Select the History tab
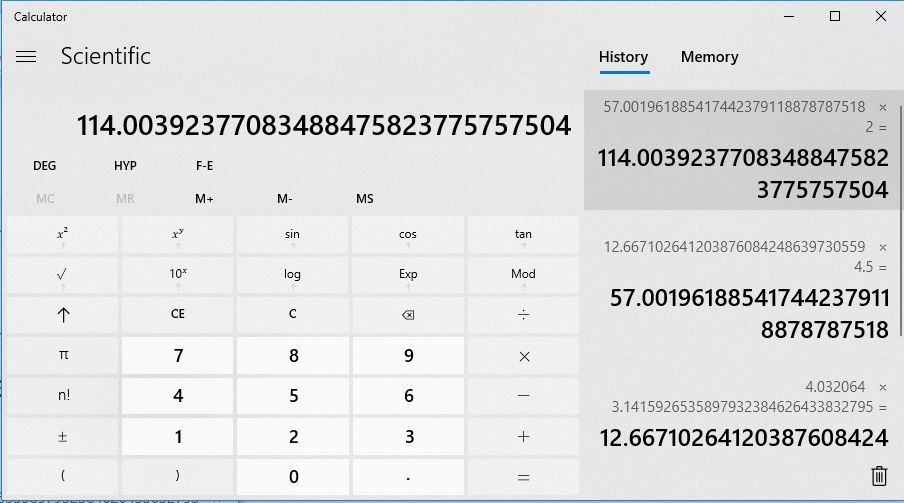Image resolution: width=904 pixels, height=503 pixels. [623, 57]
